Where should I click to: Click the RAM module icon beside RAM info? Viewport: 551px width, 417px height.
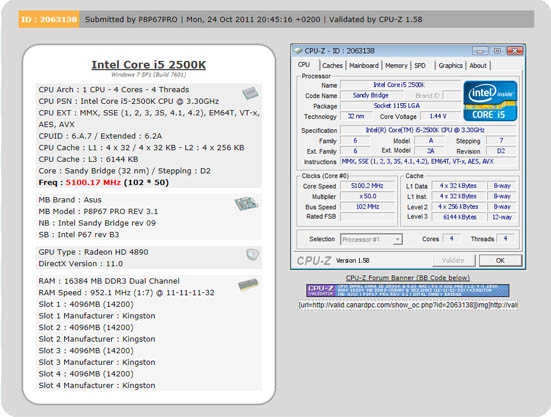point(248,285)
